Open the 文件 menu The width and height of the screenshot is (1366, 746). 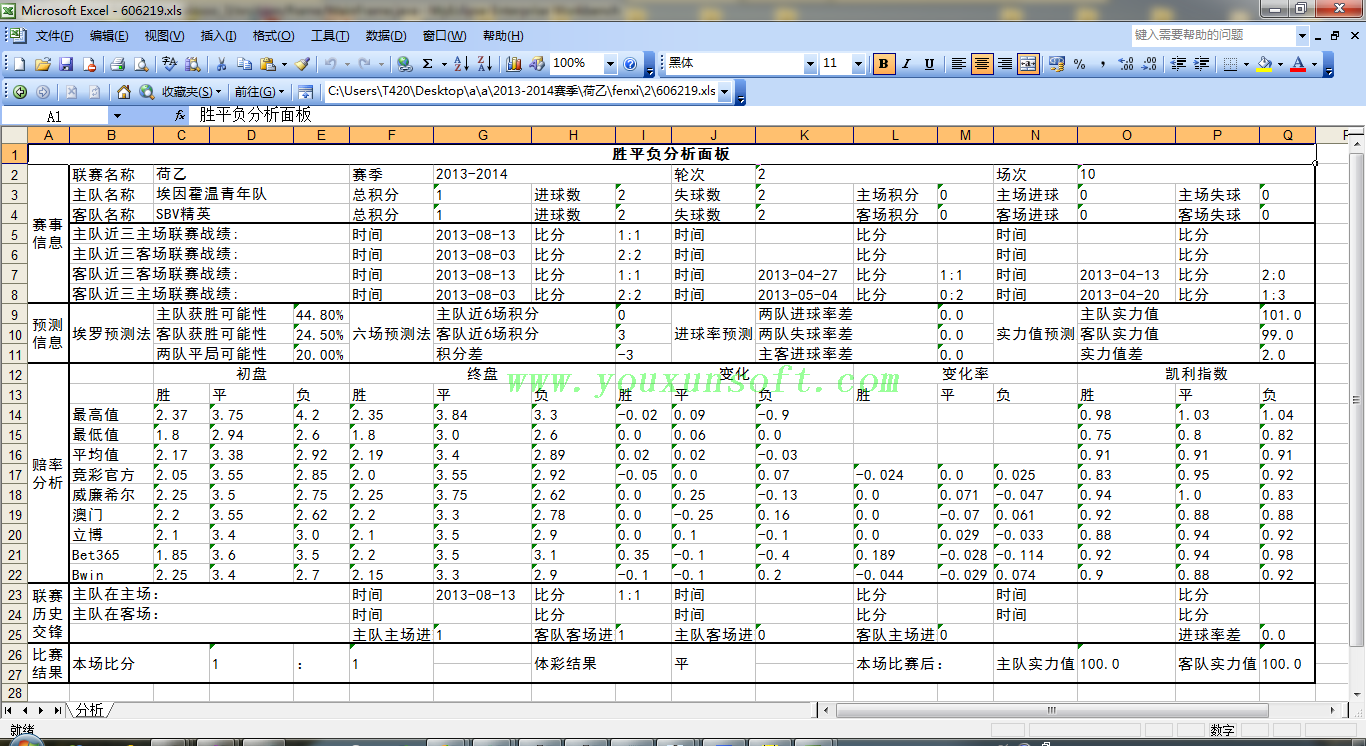pyautogui.click(x=54, y=36)
